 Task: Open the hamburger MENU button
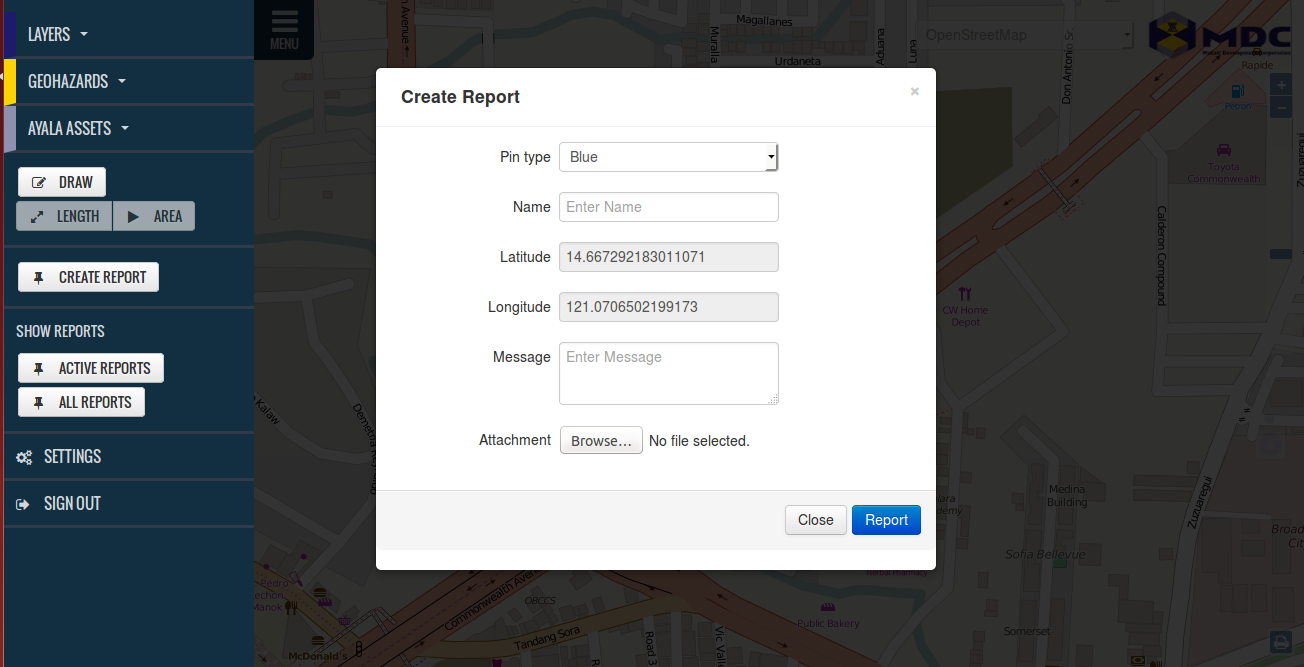click(284, 29)
